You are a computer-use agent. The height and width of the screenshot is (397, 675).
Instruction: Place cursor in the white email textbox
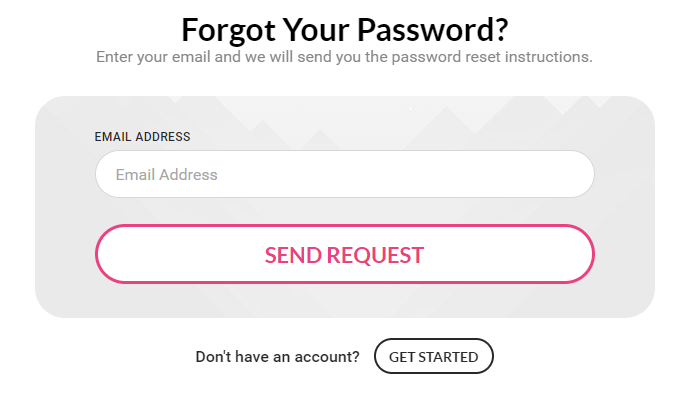click(x=344, y=174)
